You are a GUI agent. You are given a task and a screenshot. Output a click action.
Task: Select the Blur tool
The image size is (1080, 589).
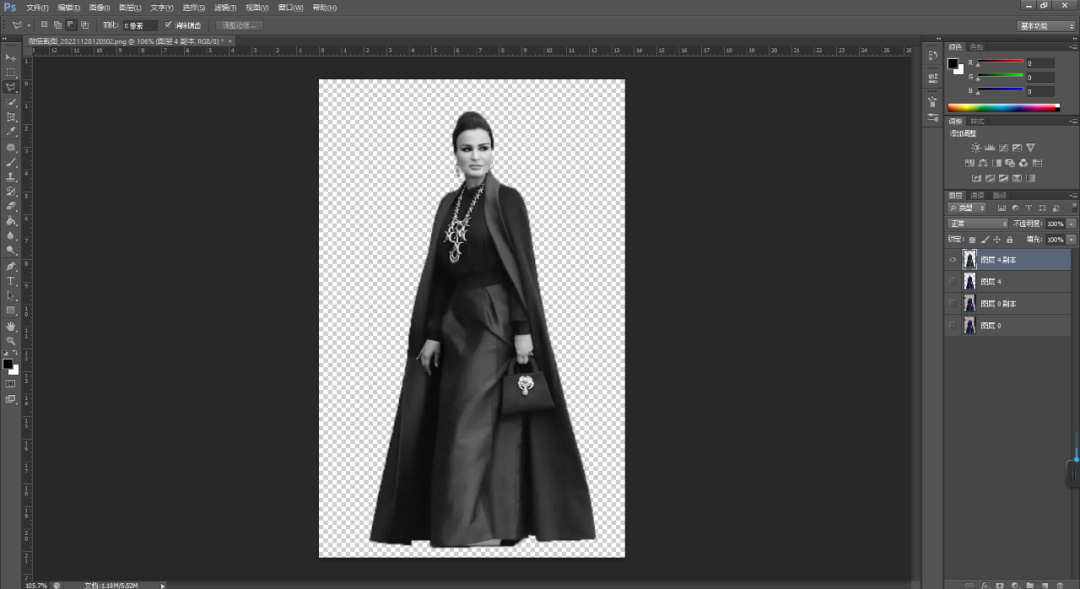11,236
